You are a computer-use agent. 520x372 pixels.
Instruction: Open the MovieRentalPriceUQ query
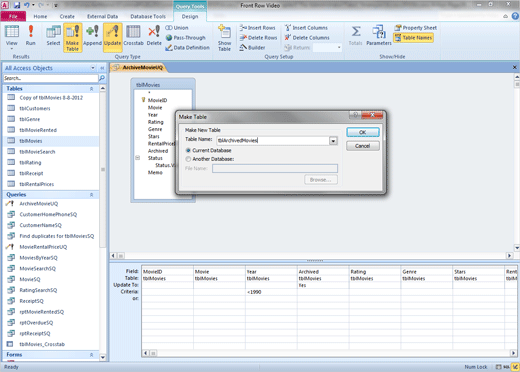[43, 247]
